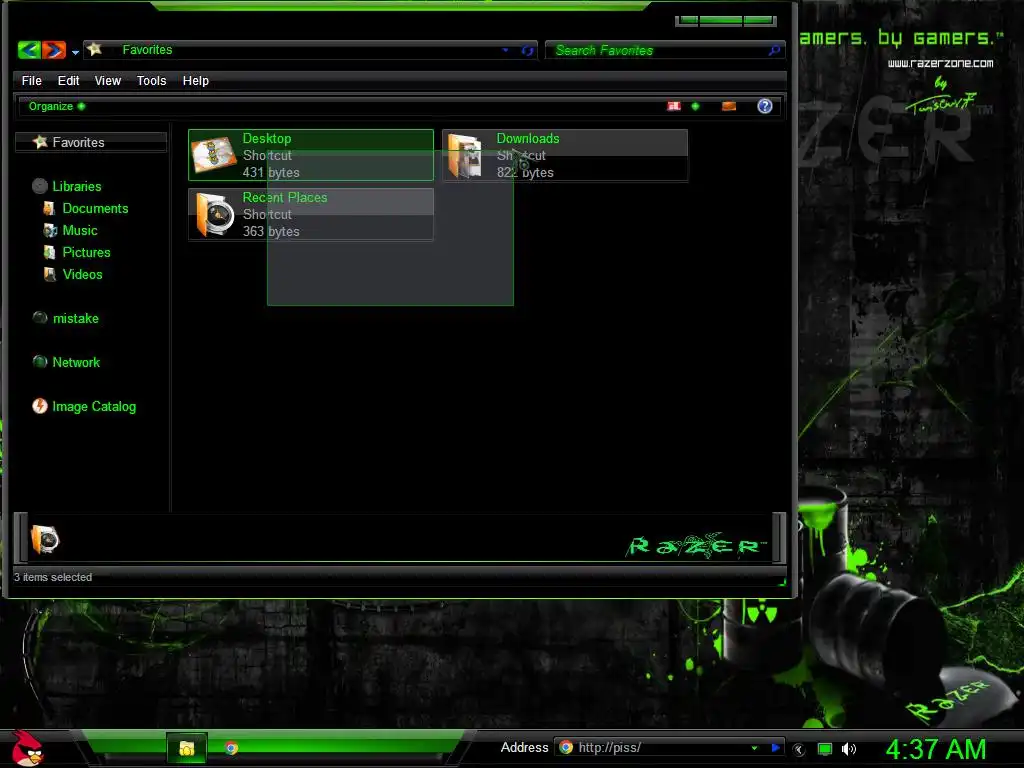
Task: Show hidden tray icons arrow
Action: pyautogui.click(x=799, y=749)
